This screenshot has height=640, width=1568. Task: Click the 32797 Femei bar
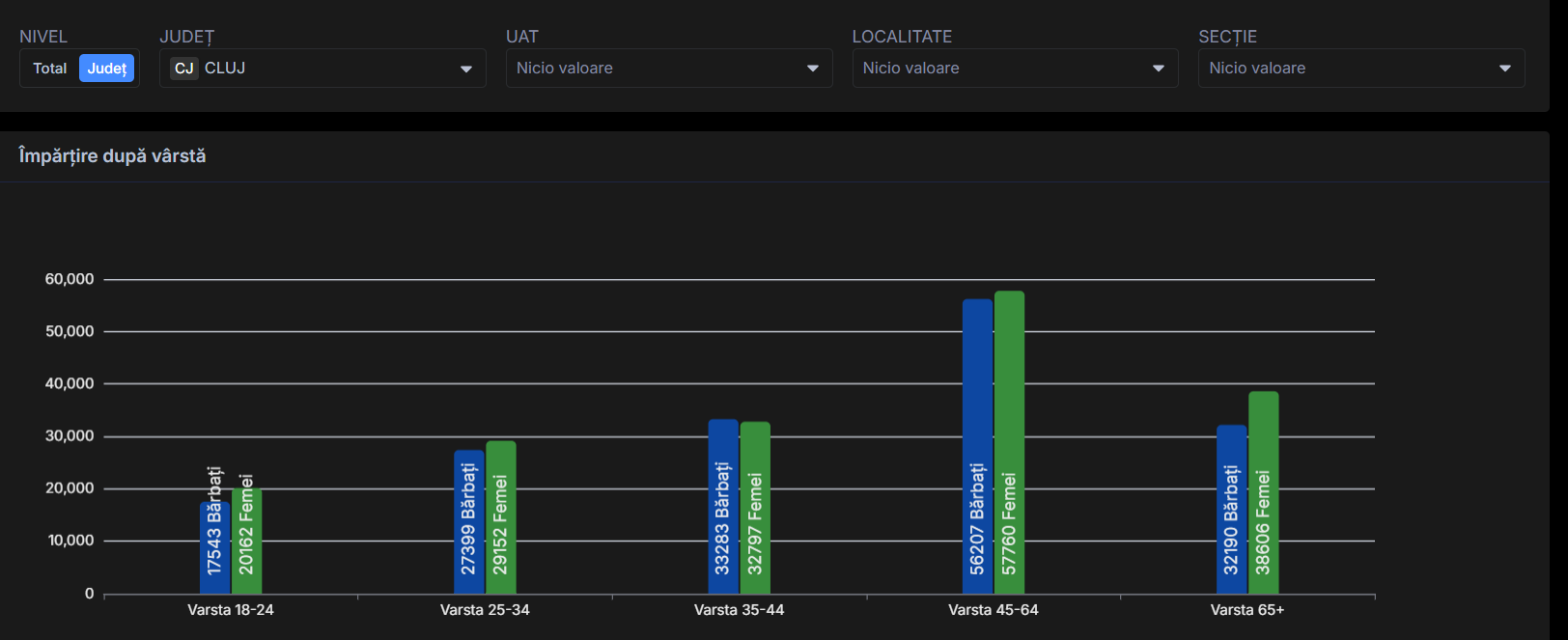point(755,508)
